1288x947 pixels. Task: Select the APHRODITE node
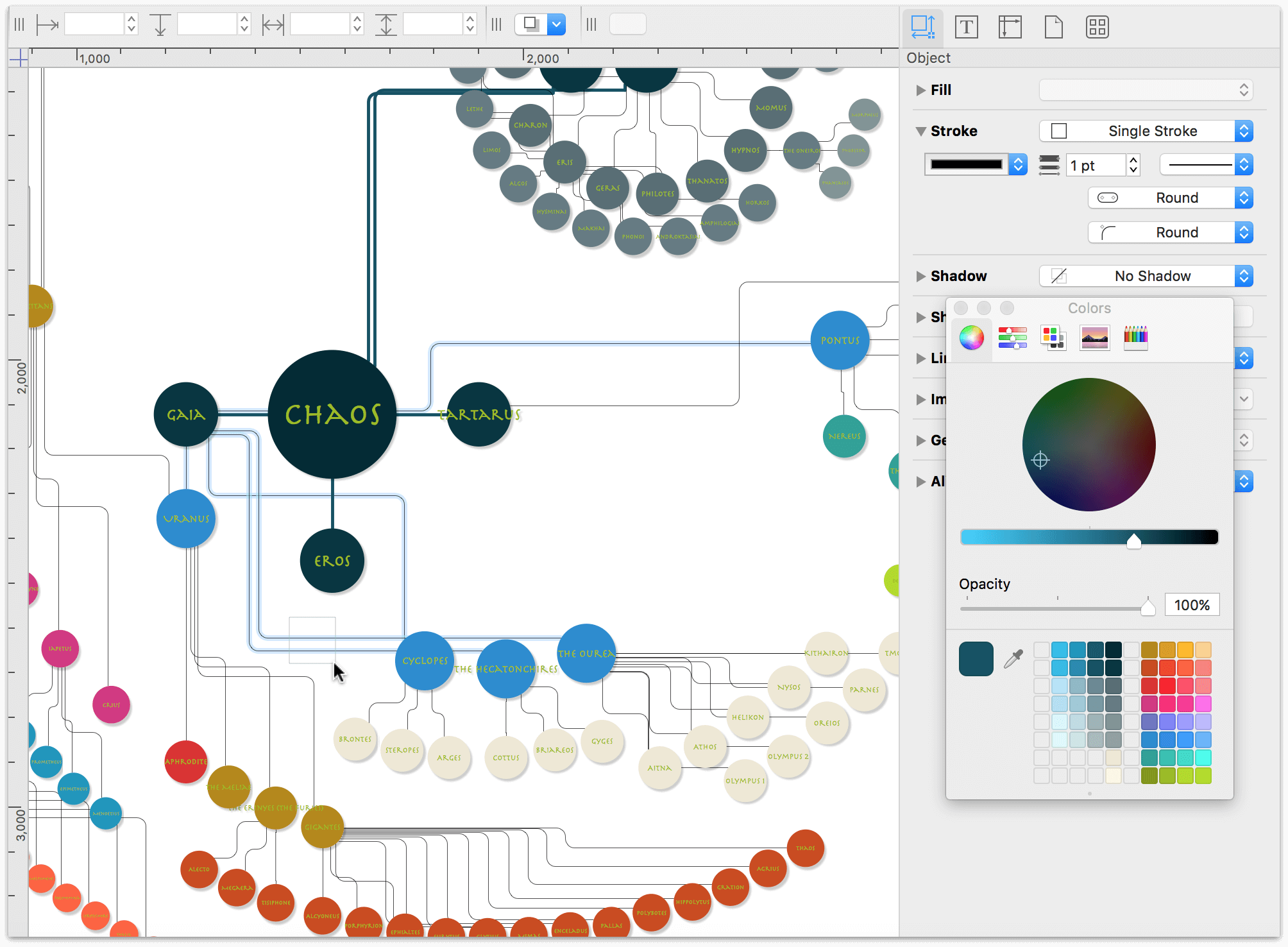(x=186, y=762)
